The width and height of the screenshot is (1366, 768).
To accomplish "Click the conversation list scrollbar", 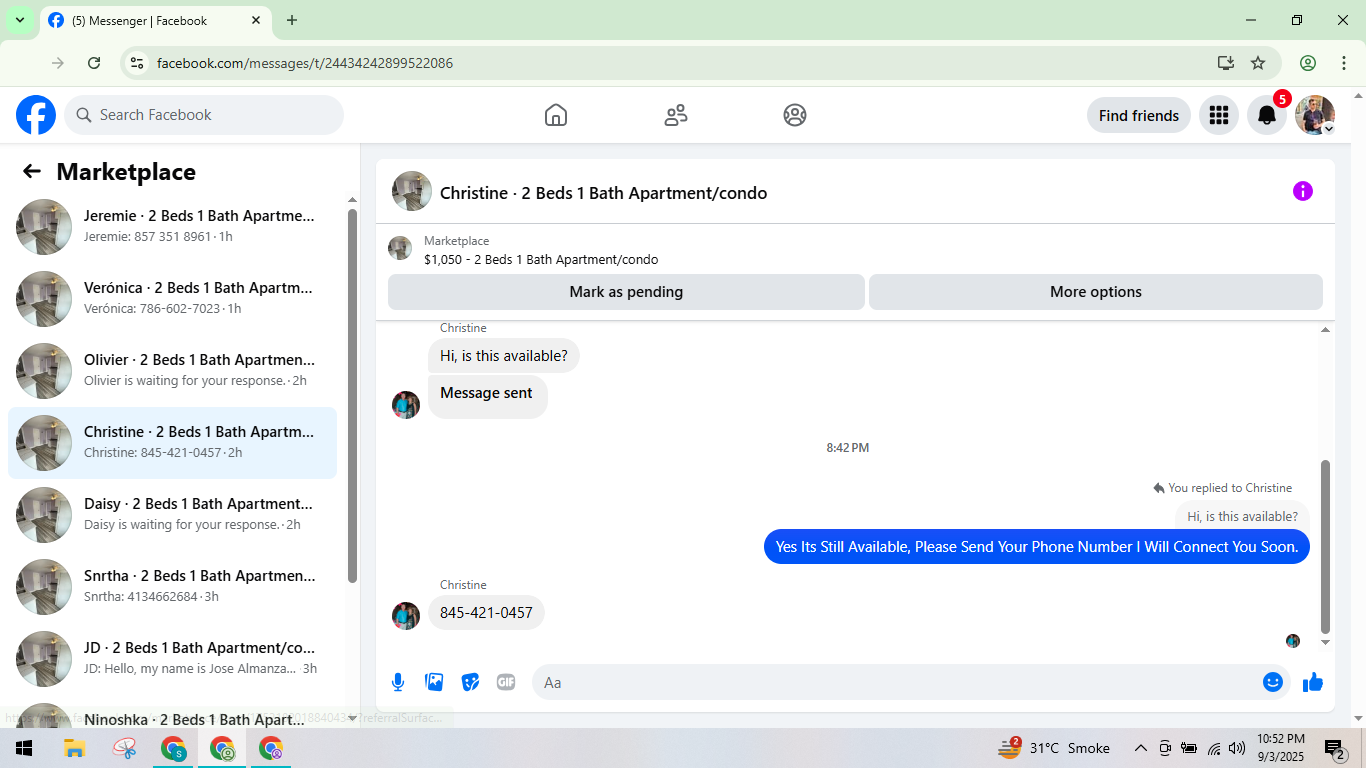I will click(352, 395).
